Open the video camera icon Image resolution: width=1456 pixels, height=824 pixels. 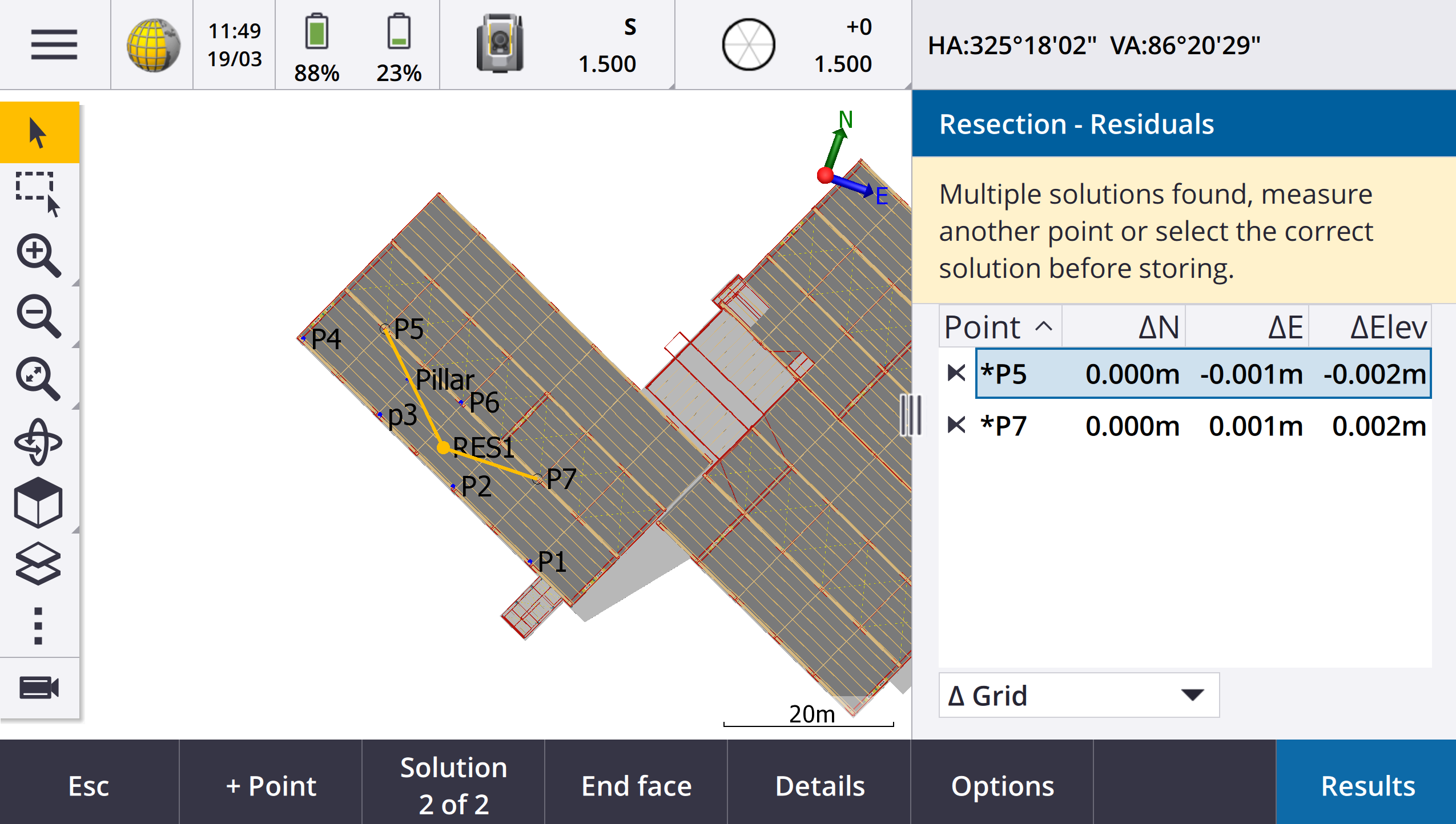[38, 688]
